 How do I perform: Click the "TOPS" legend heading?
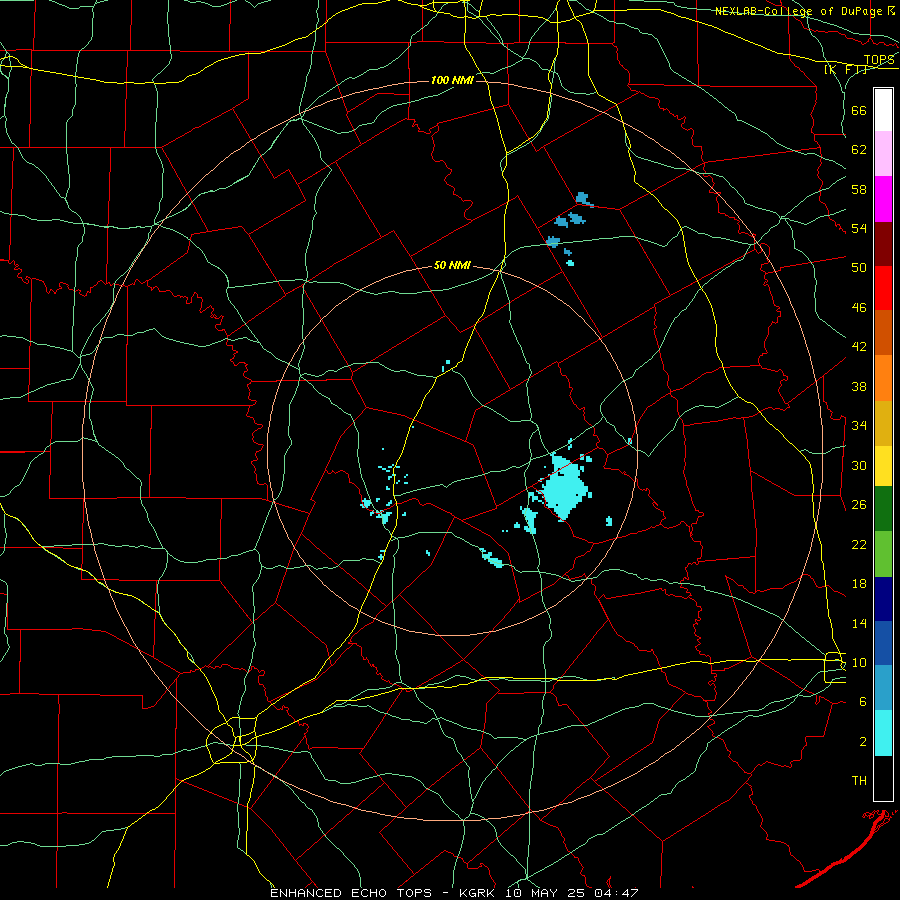click(879, 60)
